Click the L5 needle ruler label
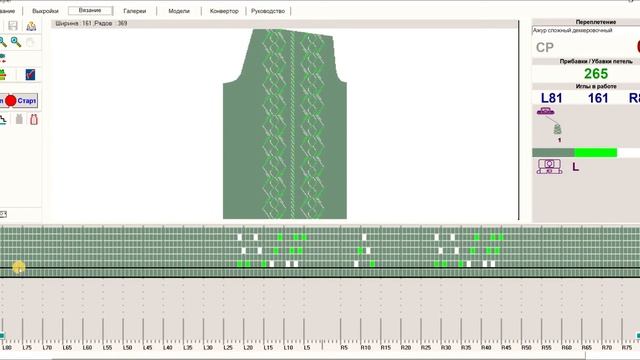 307,348
